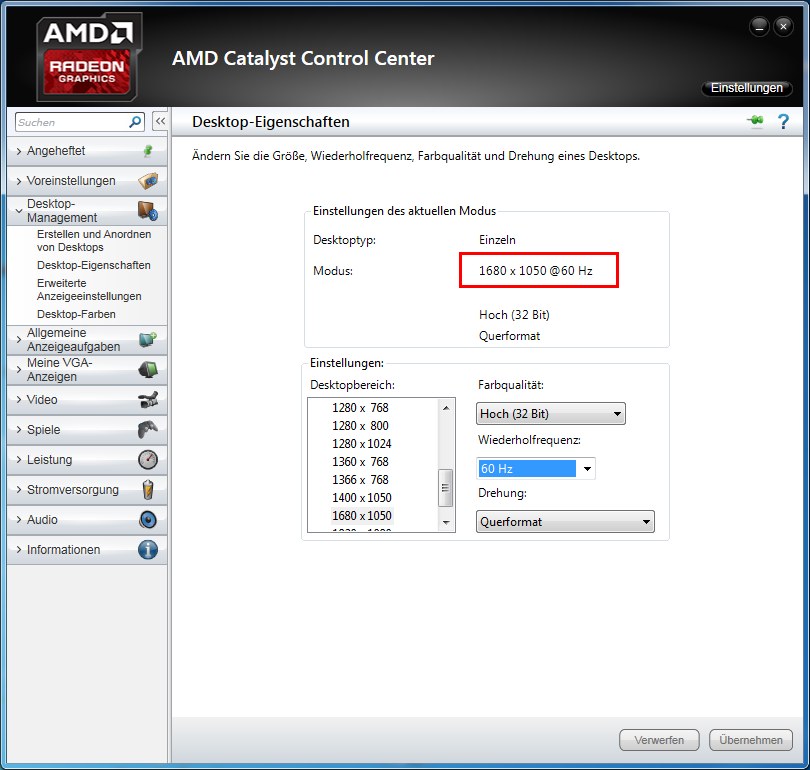Click the Desktop-Management icon
The width and height of the screenshot is (810, 770).
click(x=148, y=211)
